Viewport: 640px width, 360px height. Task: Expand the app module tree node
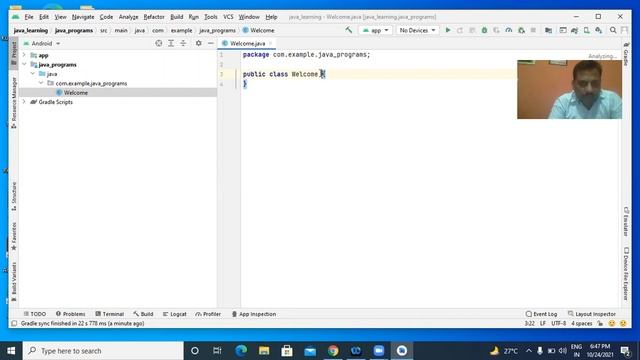coord(24,55)
